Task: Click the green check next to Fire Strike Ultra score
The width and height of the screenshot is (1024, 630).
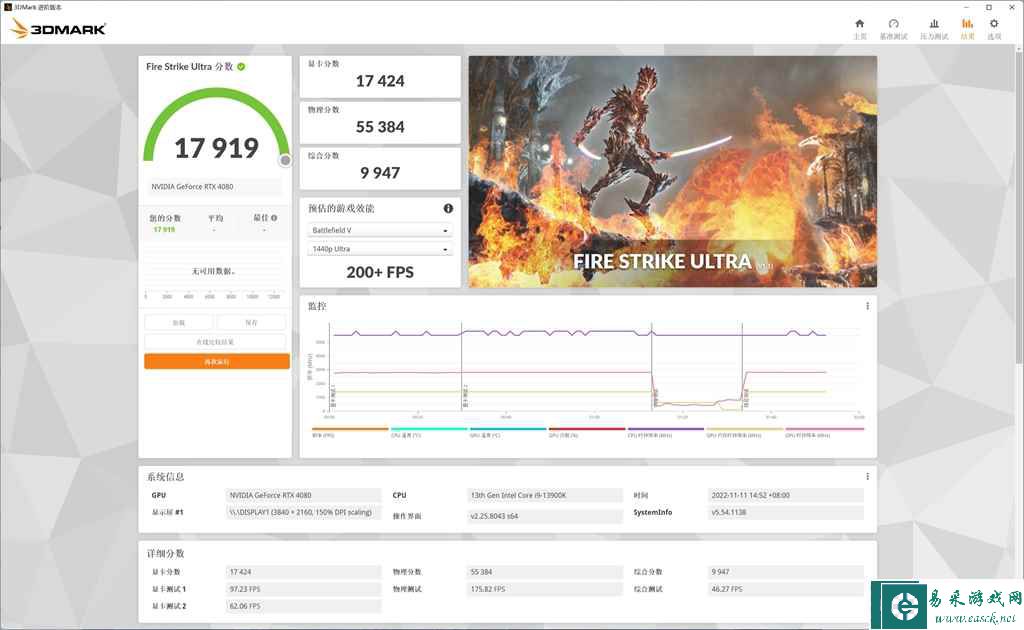Action: tap(241, 67)
